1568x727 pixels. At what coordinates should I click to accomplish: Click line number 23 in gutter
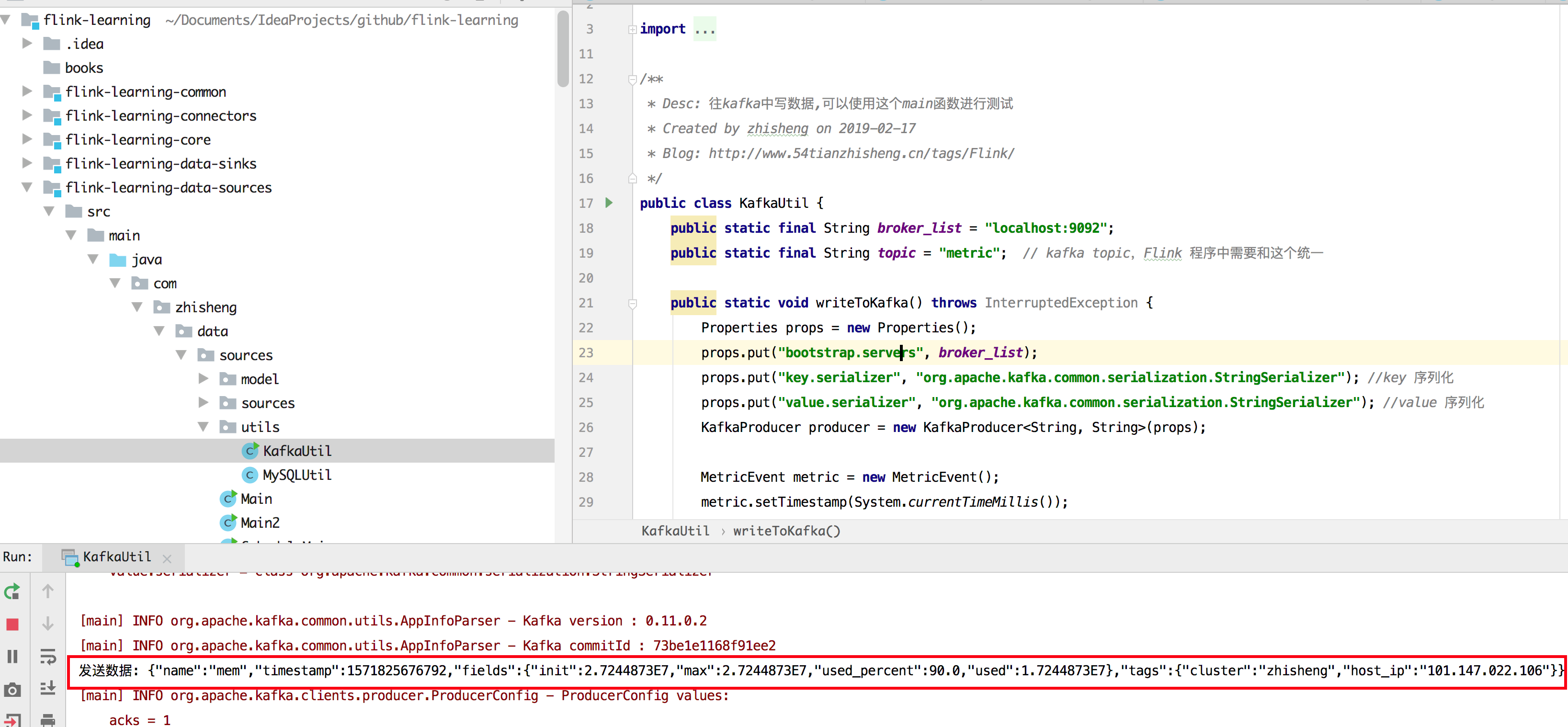(x=586, y=352)
